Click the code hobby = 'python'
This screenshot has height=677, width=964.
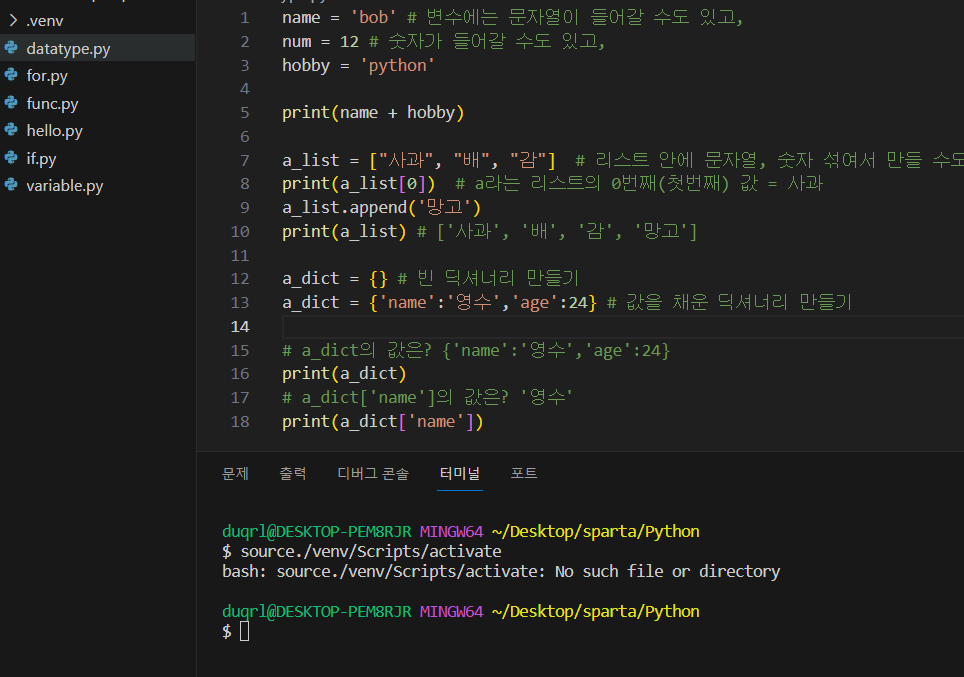(x=358, y=65)
